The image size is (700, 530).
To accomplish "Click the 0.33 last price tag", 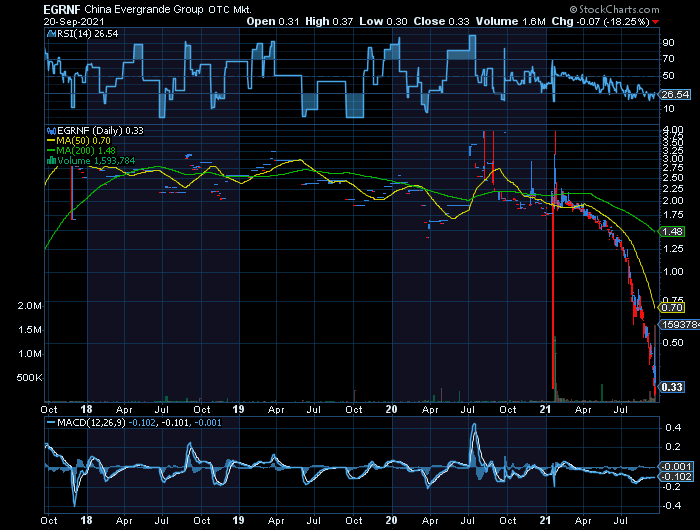I will [x=672, y=387].
